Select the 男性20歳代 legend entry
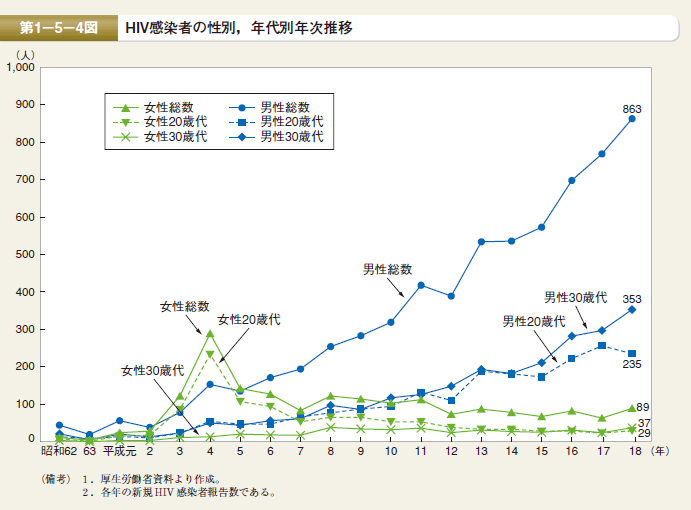Image resolution: width=691 pixels, height=510 pixels. click(276, 122)
